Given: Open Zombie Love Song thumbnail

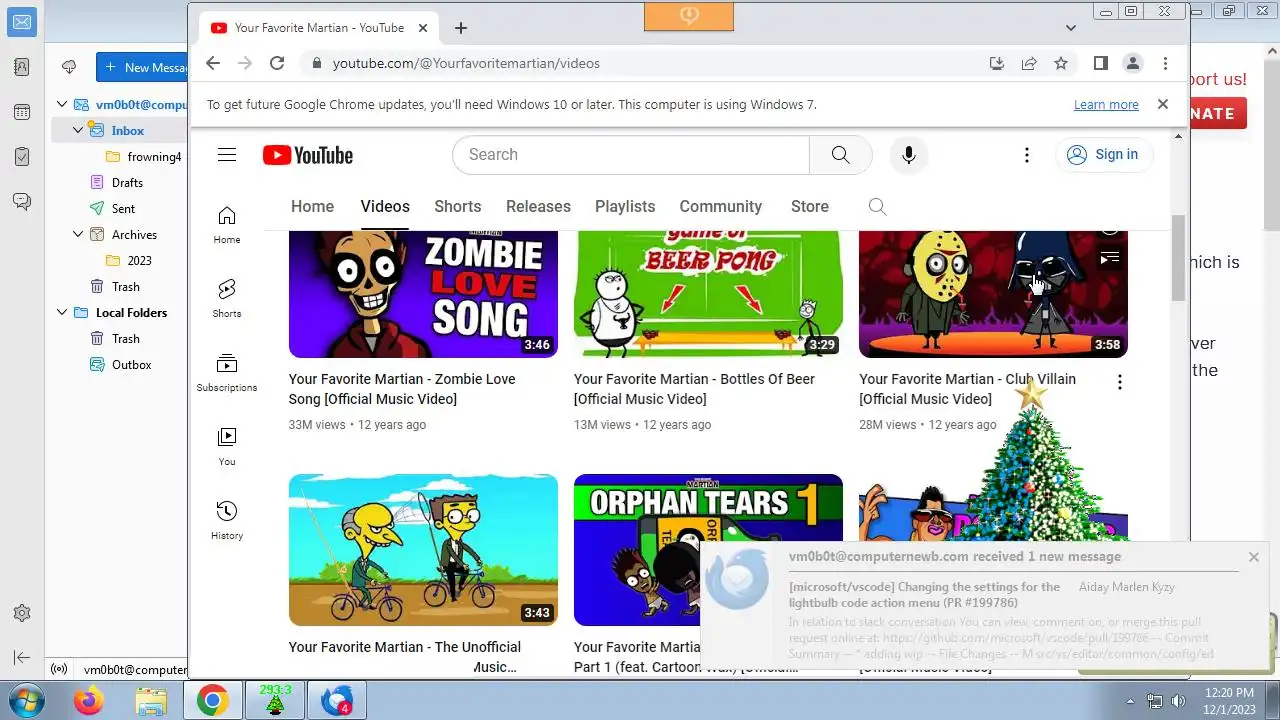Looking at the screenshot, I should 423,294.
